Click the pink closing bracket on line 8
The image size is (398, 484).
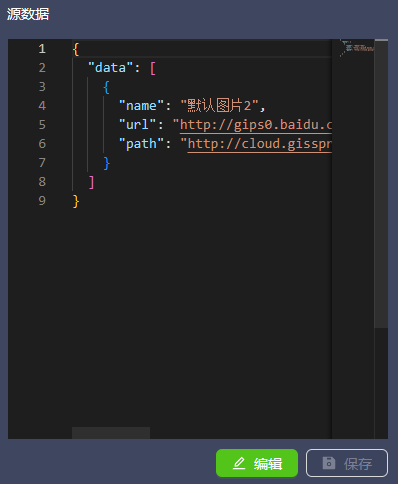[91, 182]
